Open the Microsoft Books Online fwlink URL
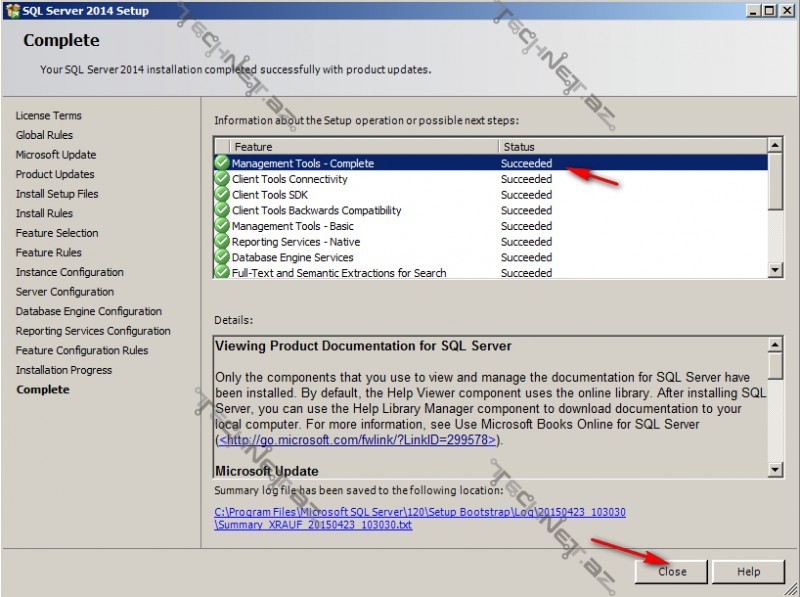 357,440
